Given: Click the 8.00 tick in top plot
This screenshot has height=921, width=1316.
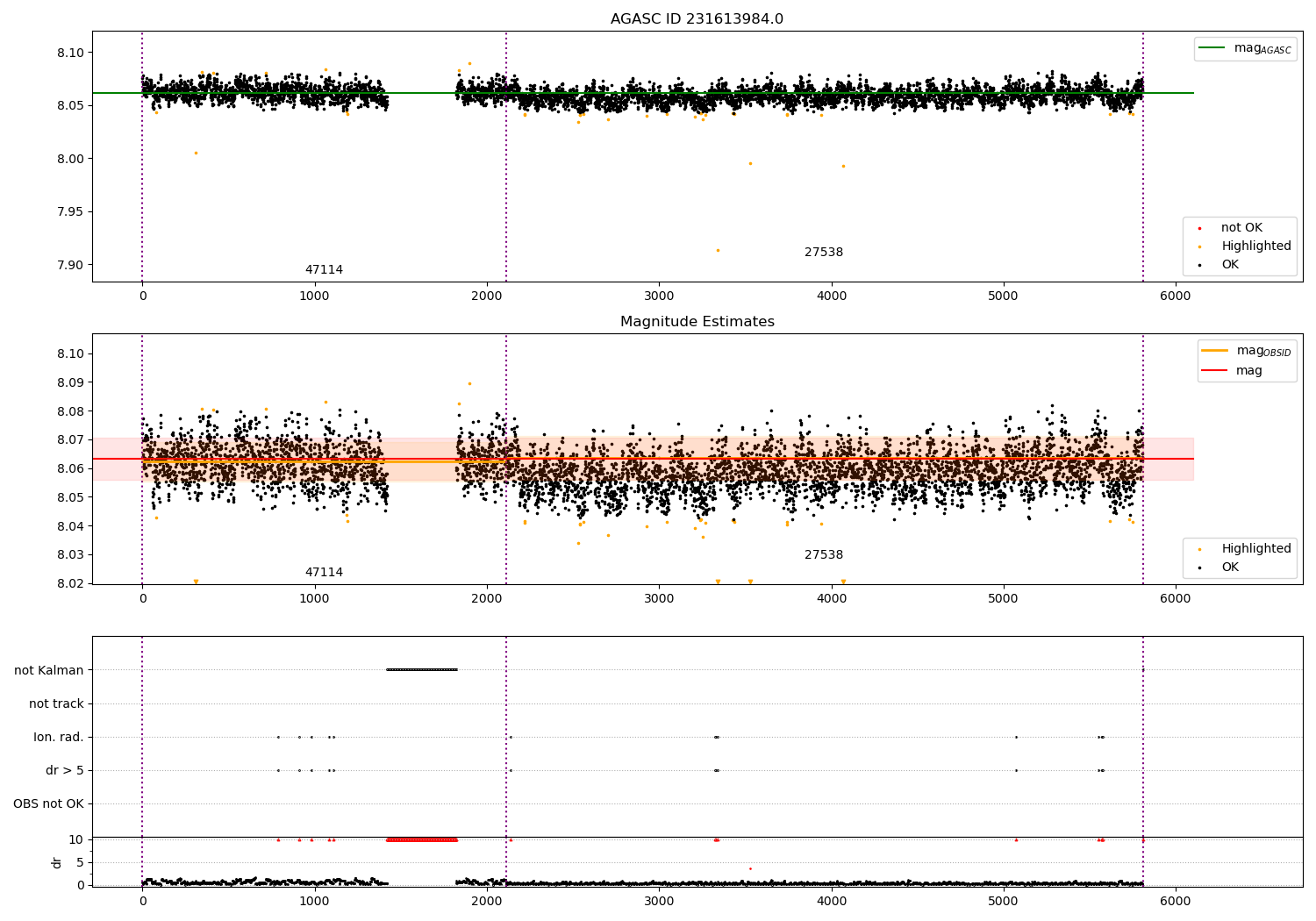Looking at the screenshot, I should [x=71, y=159].
